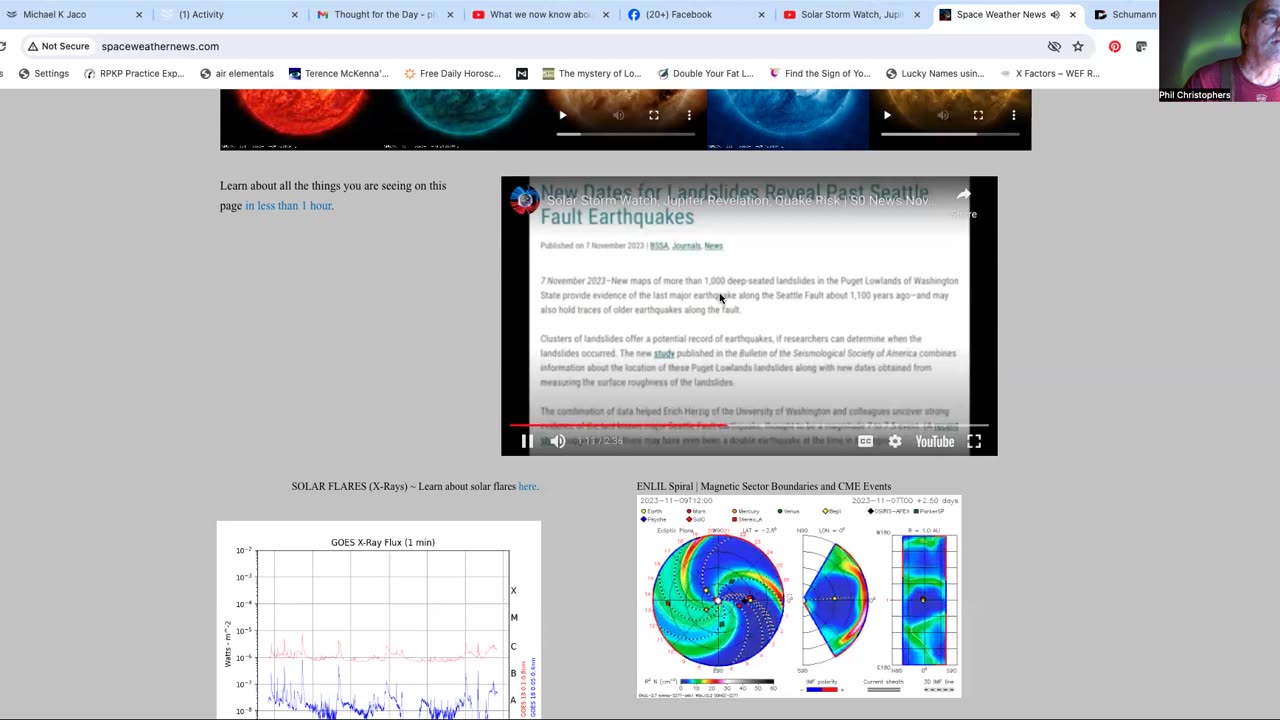The image size is (1280, 720).
Task: Click the Not Secure site info chip
Action: [58, 46]
